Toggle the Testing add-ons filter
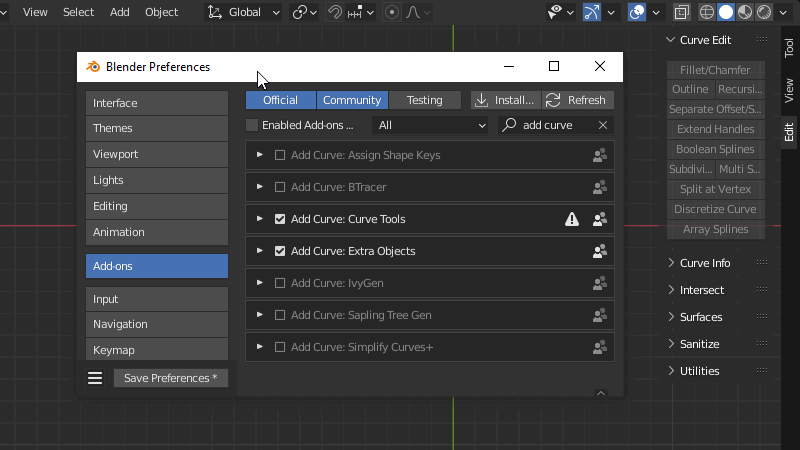The height and width of the screenshot is (450, 800). 424,100
